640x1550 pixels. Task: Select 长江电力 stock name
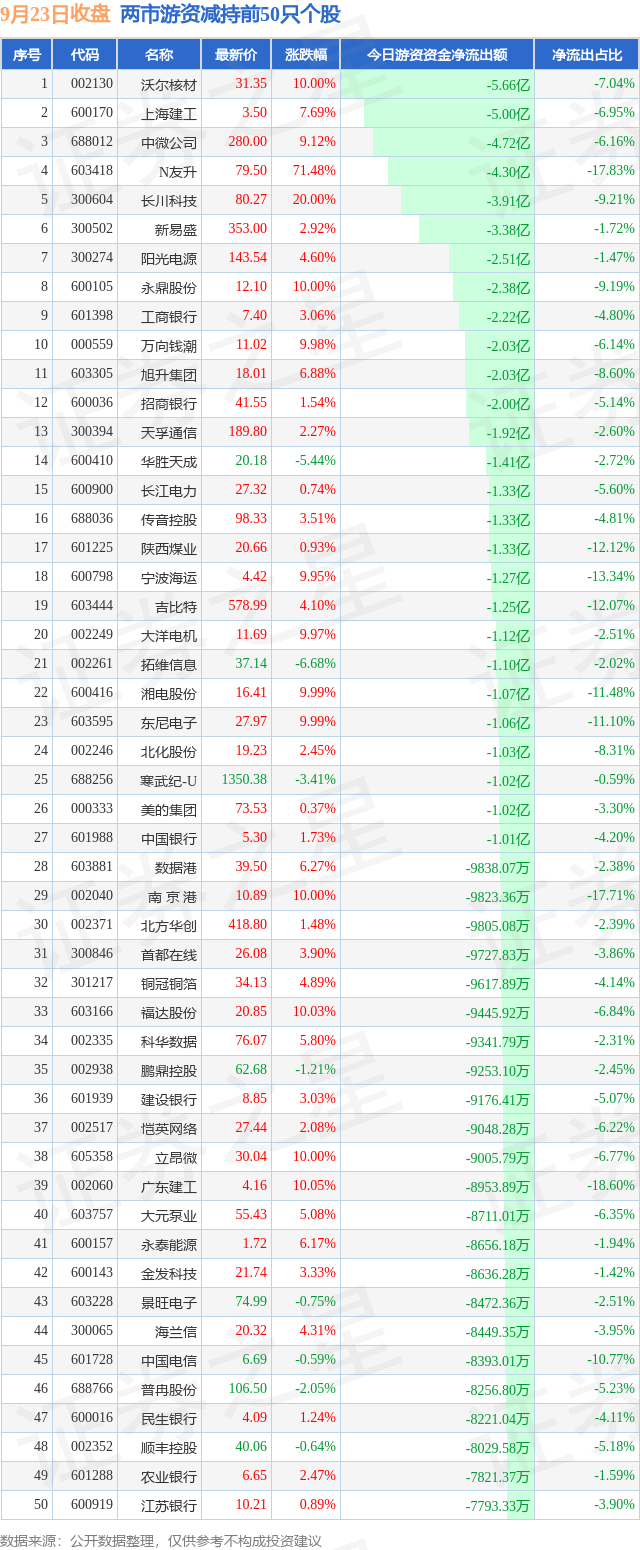click(x=169, y=490)
